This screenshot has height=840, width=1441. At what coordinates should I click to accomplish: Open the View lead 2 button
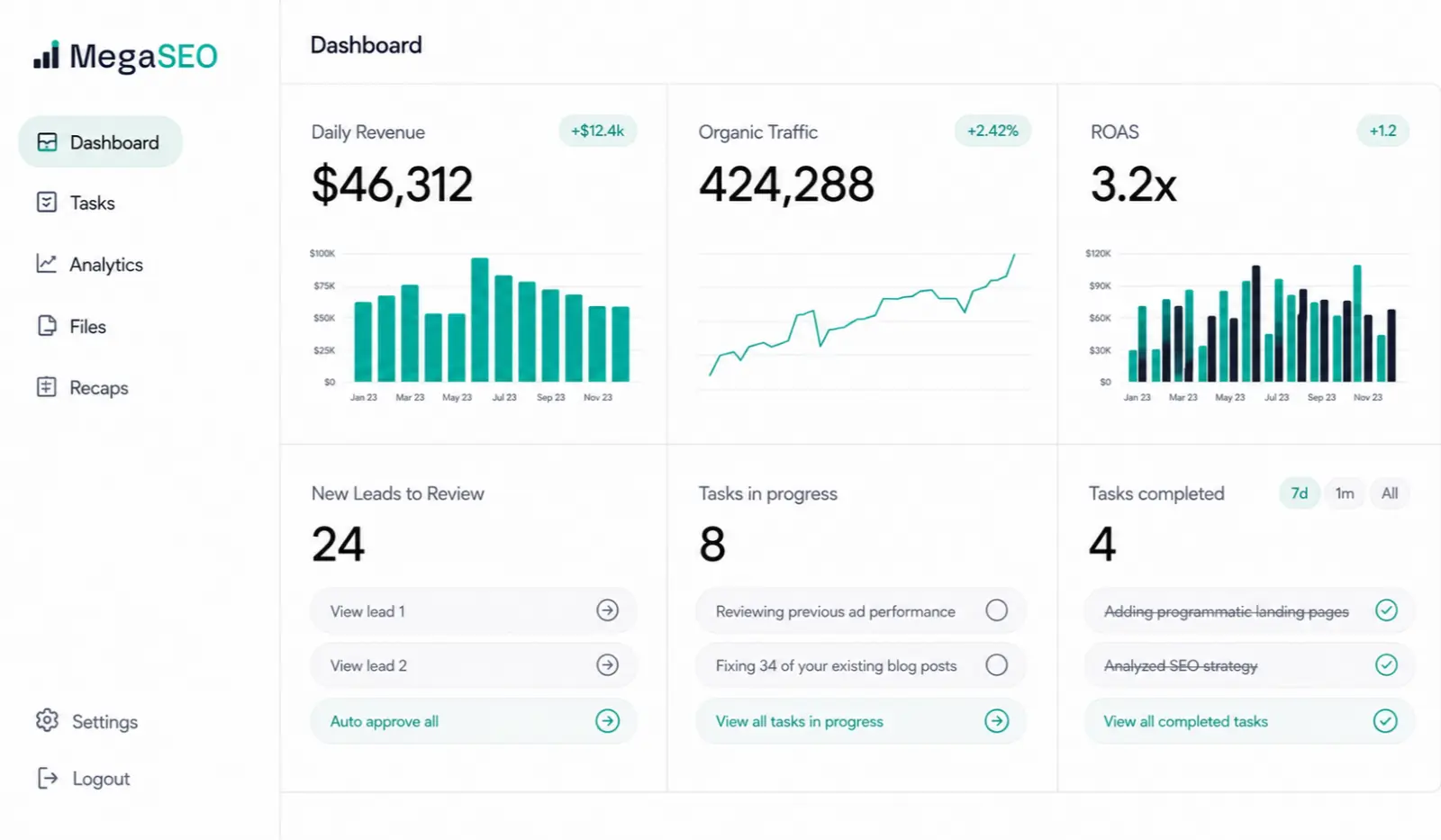(x=474, y=665)
